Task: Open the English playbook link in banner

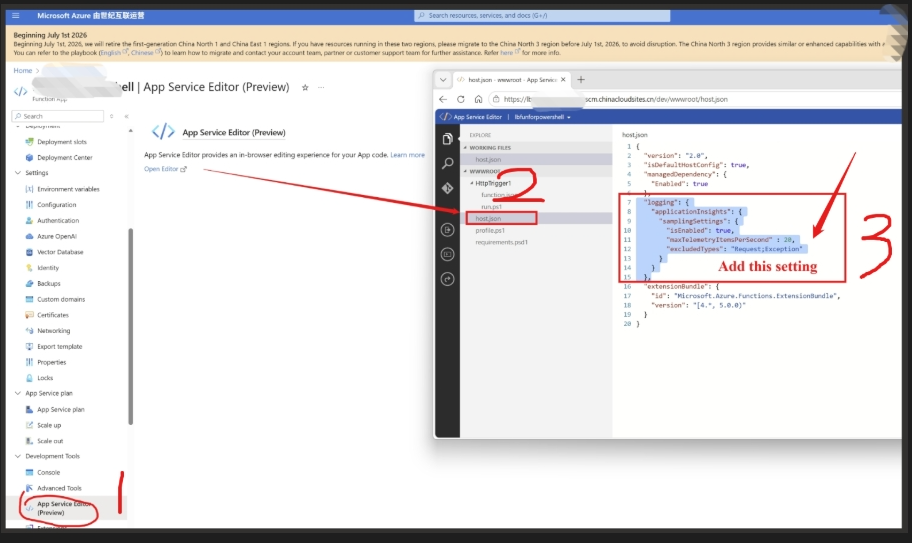Action: (111, 53)
